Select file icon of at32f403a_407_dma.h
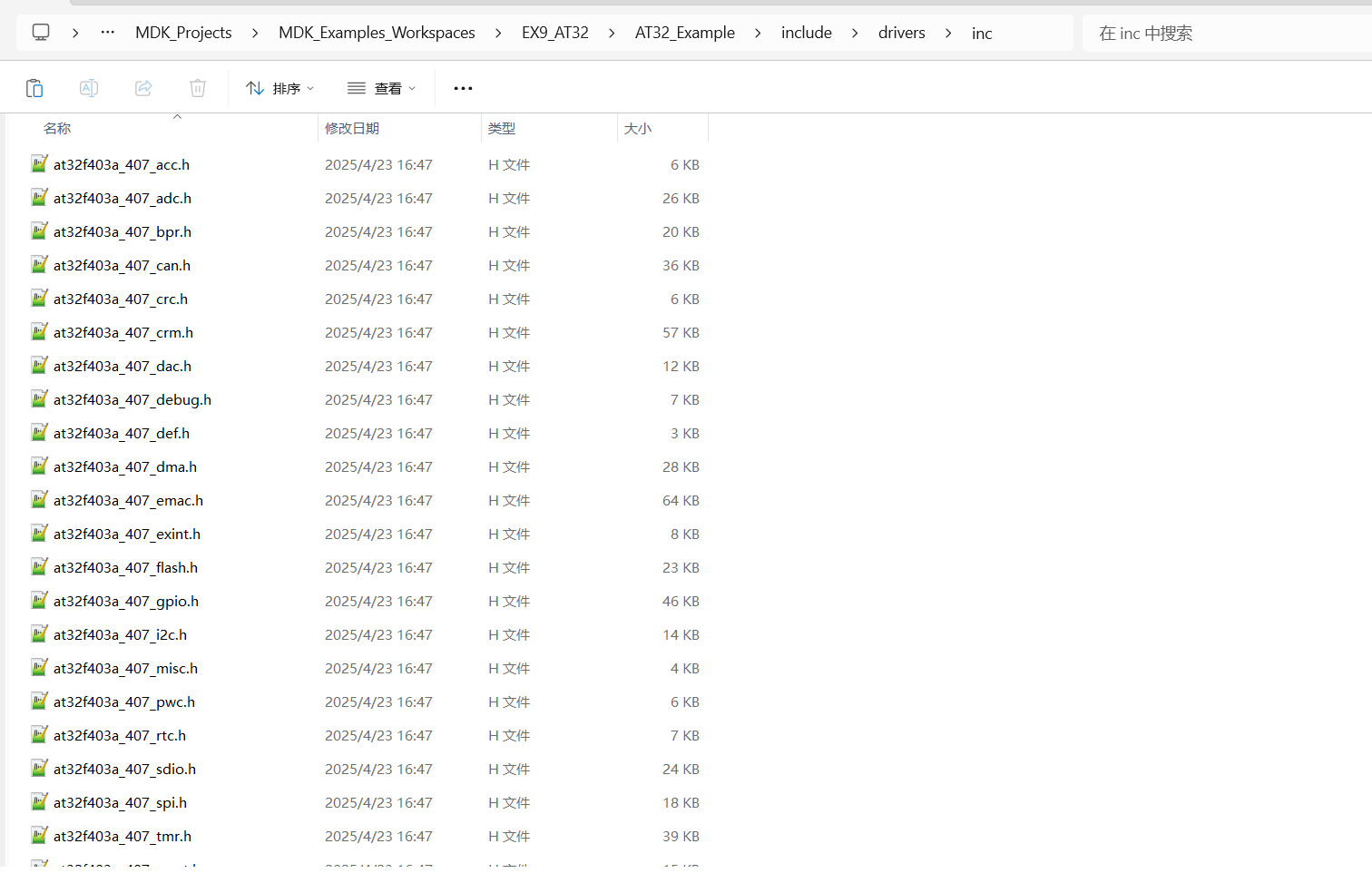Viewport: 1372px width, 883px height. coord(39,466)
